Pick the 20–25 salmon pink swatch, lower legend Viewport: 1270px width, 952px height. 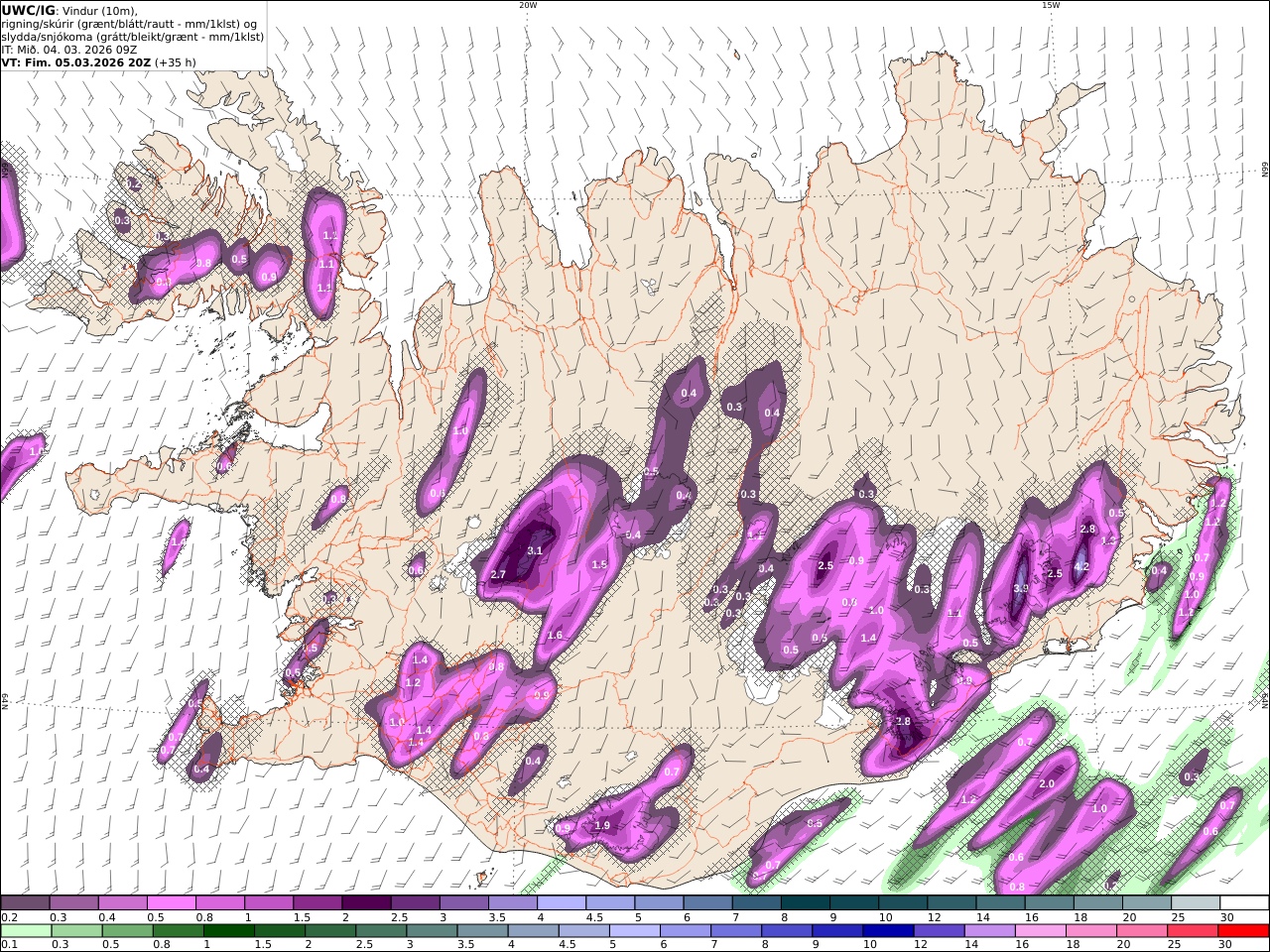[x=1142, y=931]
